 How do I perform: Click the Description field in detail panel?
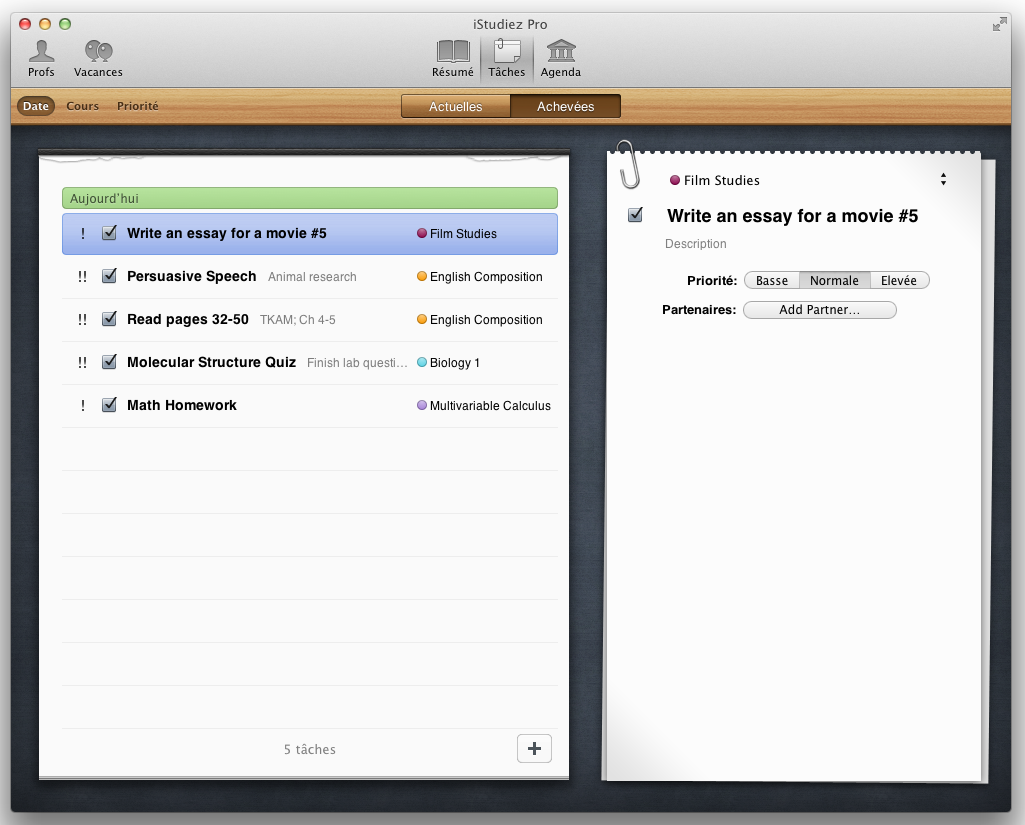696,244
